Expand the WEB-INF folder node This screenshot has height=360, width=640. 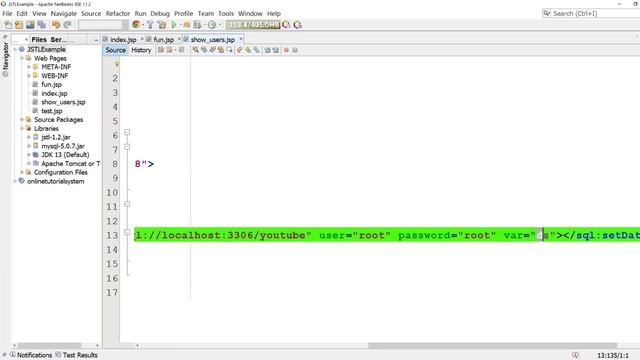click(29, 76)
